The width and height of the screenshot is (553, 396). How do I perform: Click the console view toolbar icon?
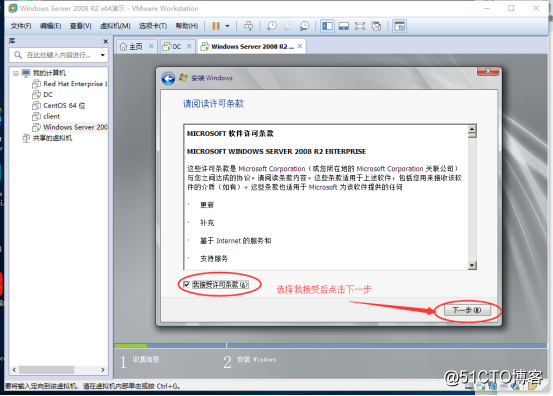[x=399, y=26]
